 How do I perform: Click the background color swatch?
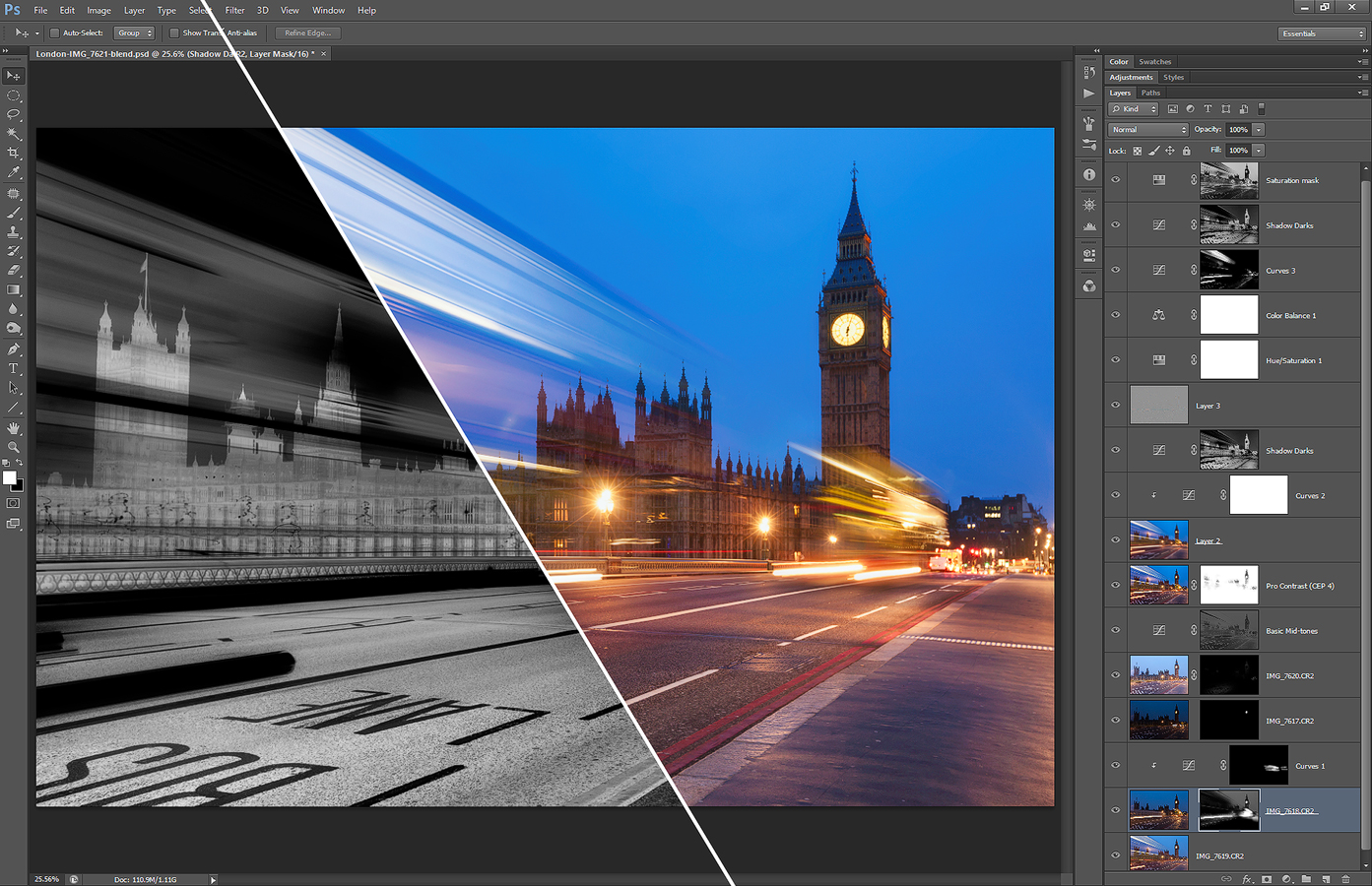coord(19,486)
